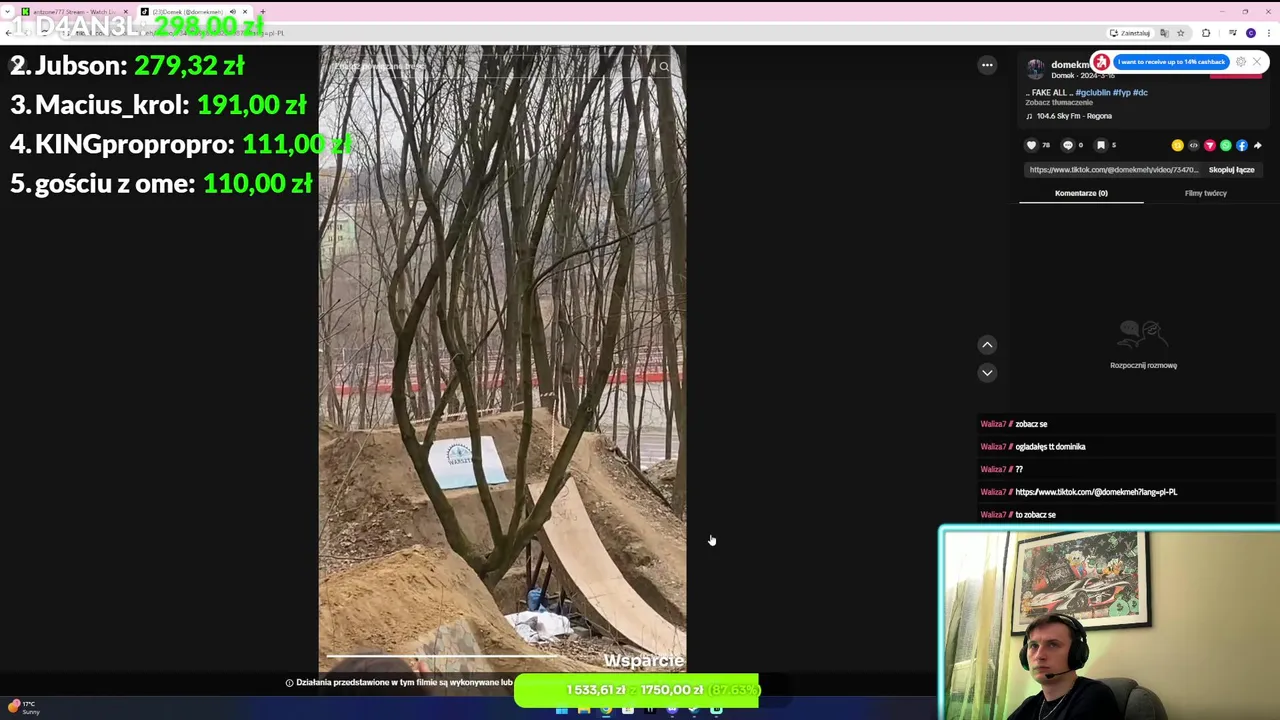Open cashback popup settings gear
1280x720 pixels.
[1241, 62]
